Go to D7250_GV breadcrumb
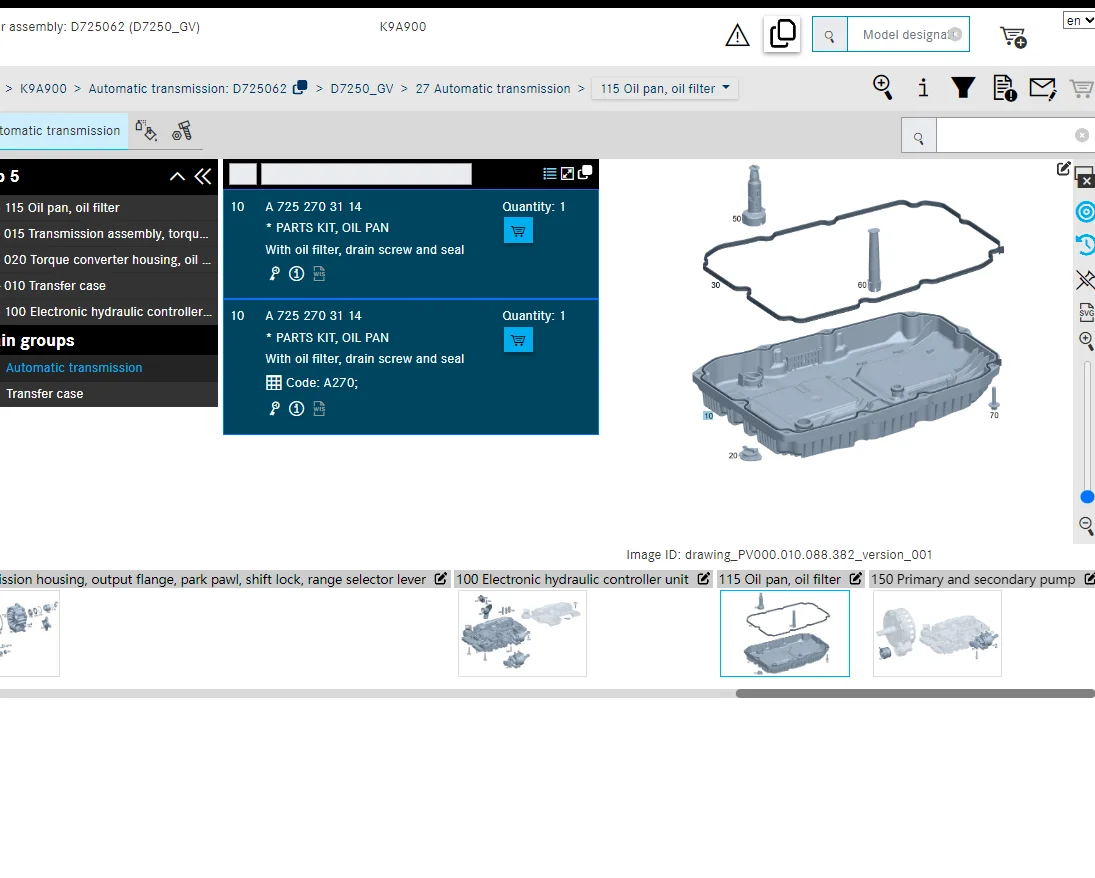This screenshot has height=878, width=1095. tap(362, 89)
